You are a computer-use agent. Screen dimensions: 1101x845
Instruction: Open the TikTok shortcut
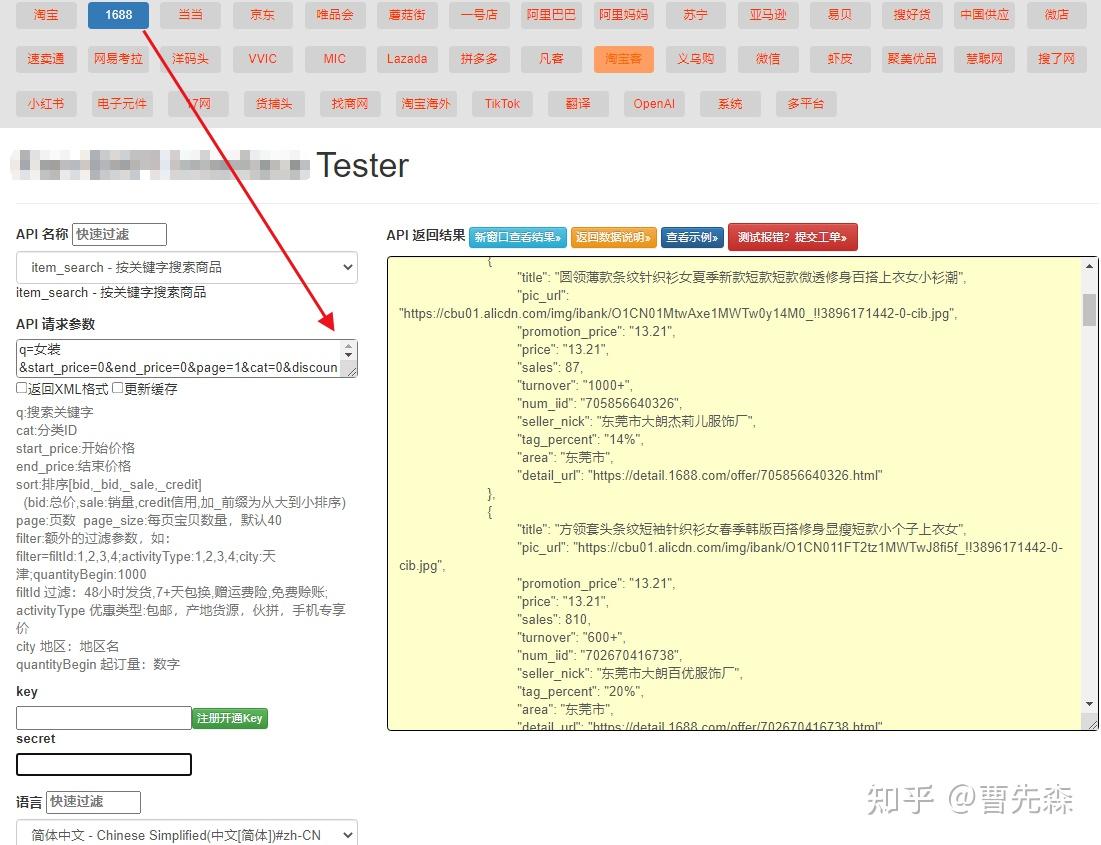(502, 103)
